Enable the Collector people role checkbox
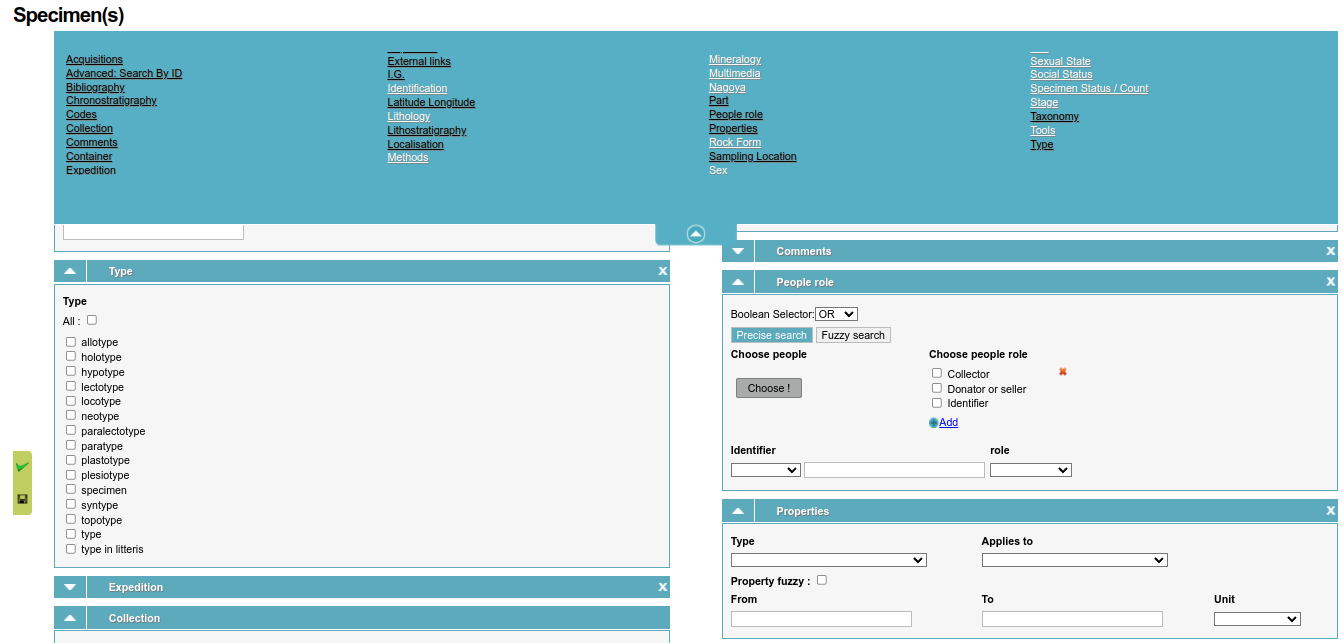 [937, 373]
